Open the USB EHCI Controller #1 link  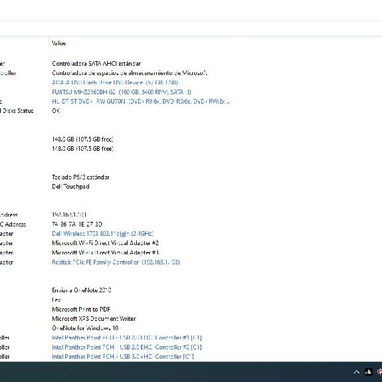[127, 338]
